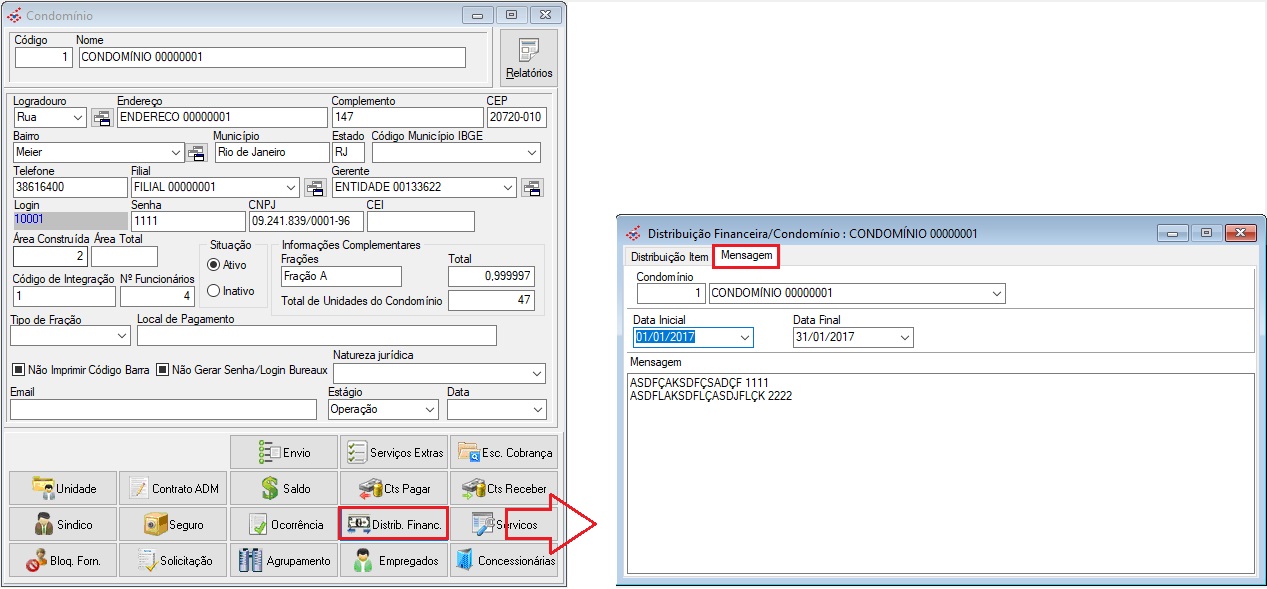Open the Estágio dropdown
The height and width of the screenshot is (589, 1267).
coord(430,409)
